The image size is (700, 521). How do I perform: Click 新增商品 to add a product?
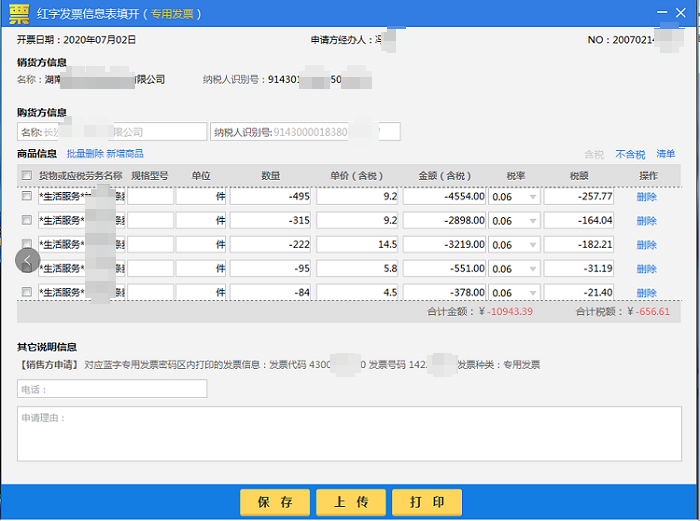(x=125, y=154)
